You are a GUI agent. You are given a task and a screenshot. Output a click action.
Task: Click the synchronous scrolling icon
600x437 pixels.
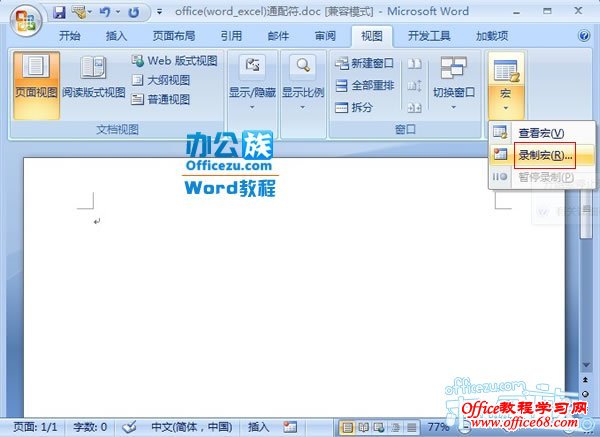tap(414, 86)
